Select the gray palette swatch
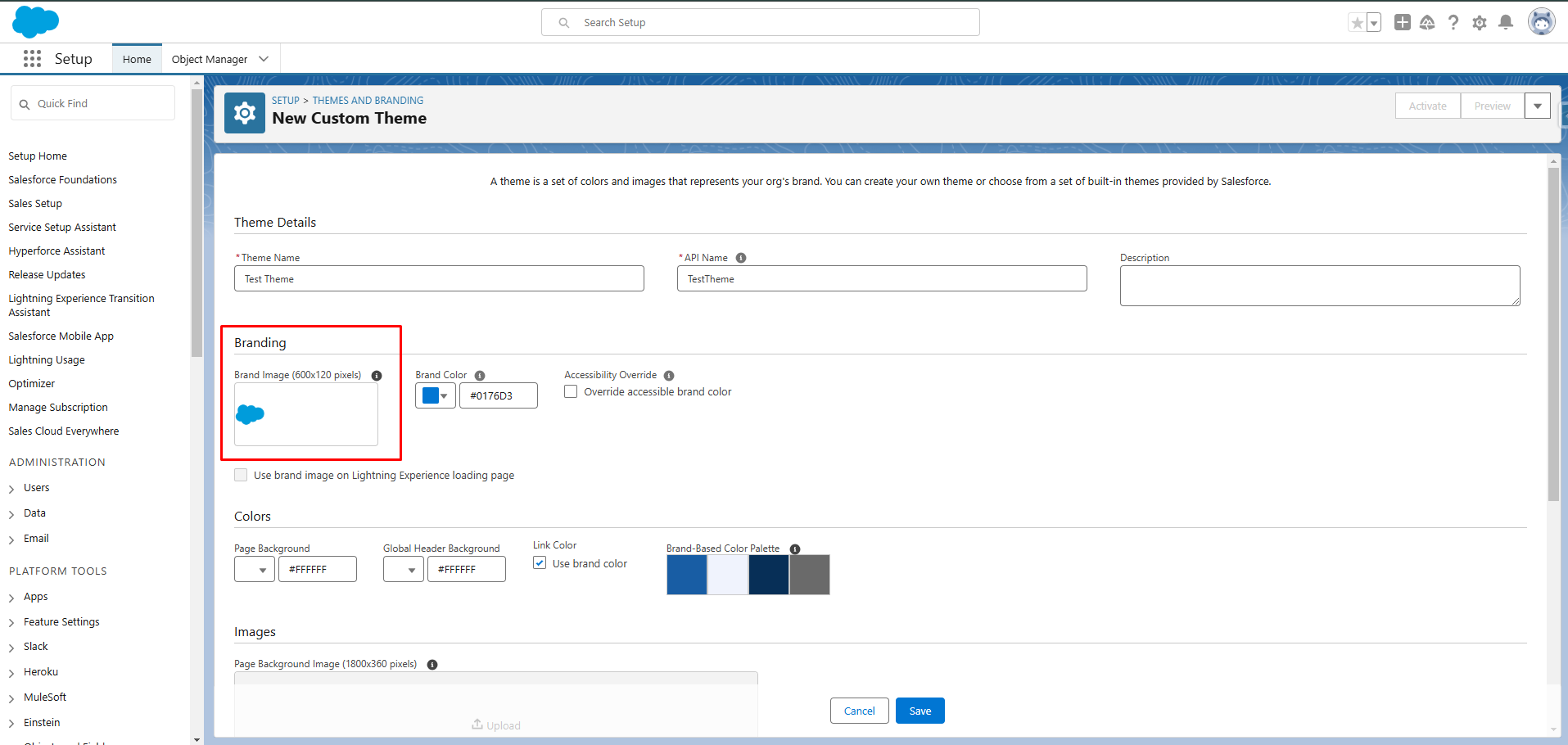The image size is (1568, 745). pyautogui.click(x=810, y=575)
